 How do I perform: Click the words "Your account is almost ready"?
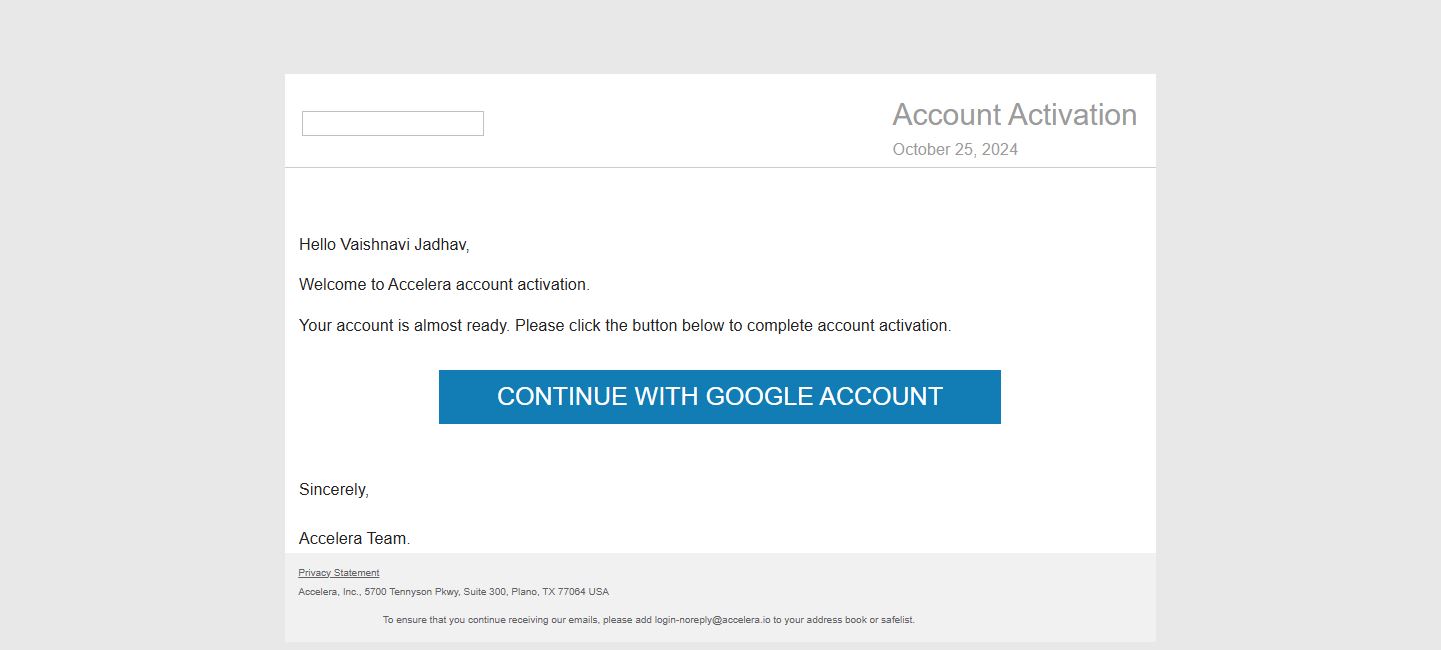404,326
